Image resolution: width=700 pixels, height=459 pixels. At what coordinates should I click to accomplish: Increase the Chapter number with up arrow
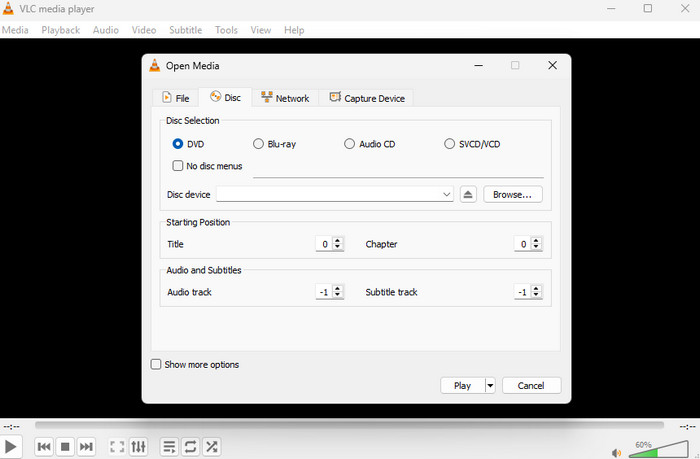point(536,240)
